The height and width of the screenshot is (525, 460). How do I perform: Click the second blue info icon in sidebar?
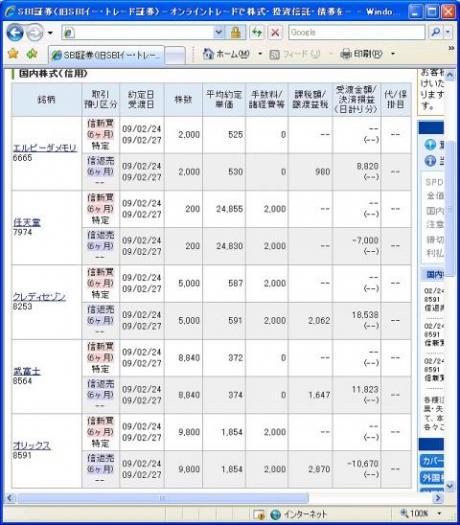430,161
